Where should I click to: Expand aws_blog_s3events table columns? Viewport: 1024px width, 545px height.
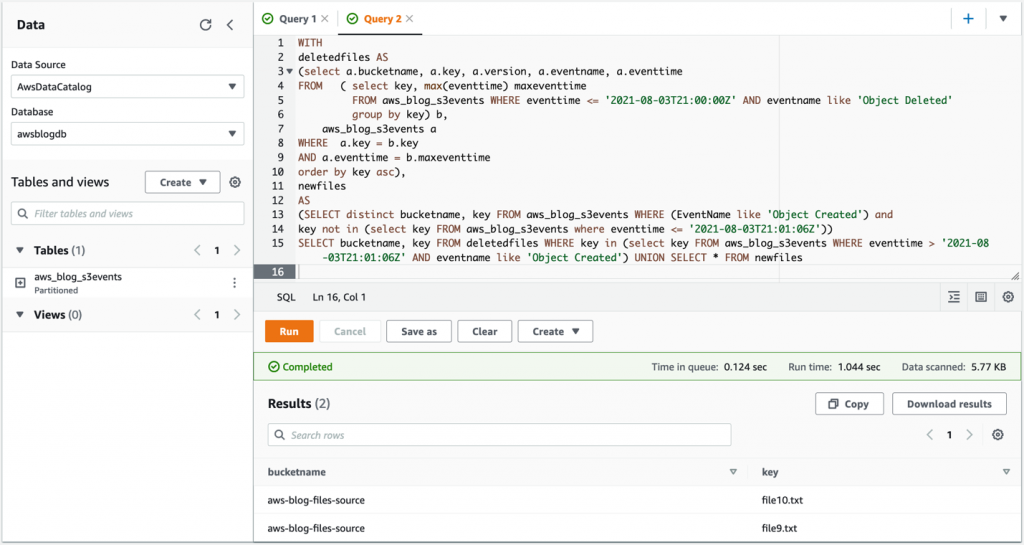(x=20, y=283)
